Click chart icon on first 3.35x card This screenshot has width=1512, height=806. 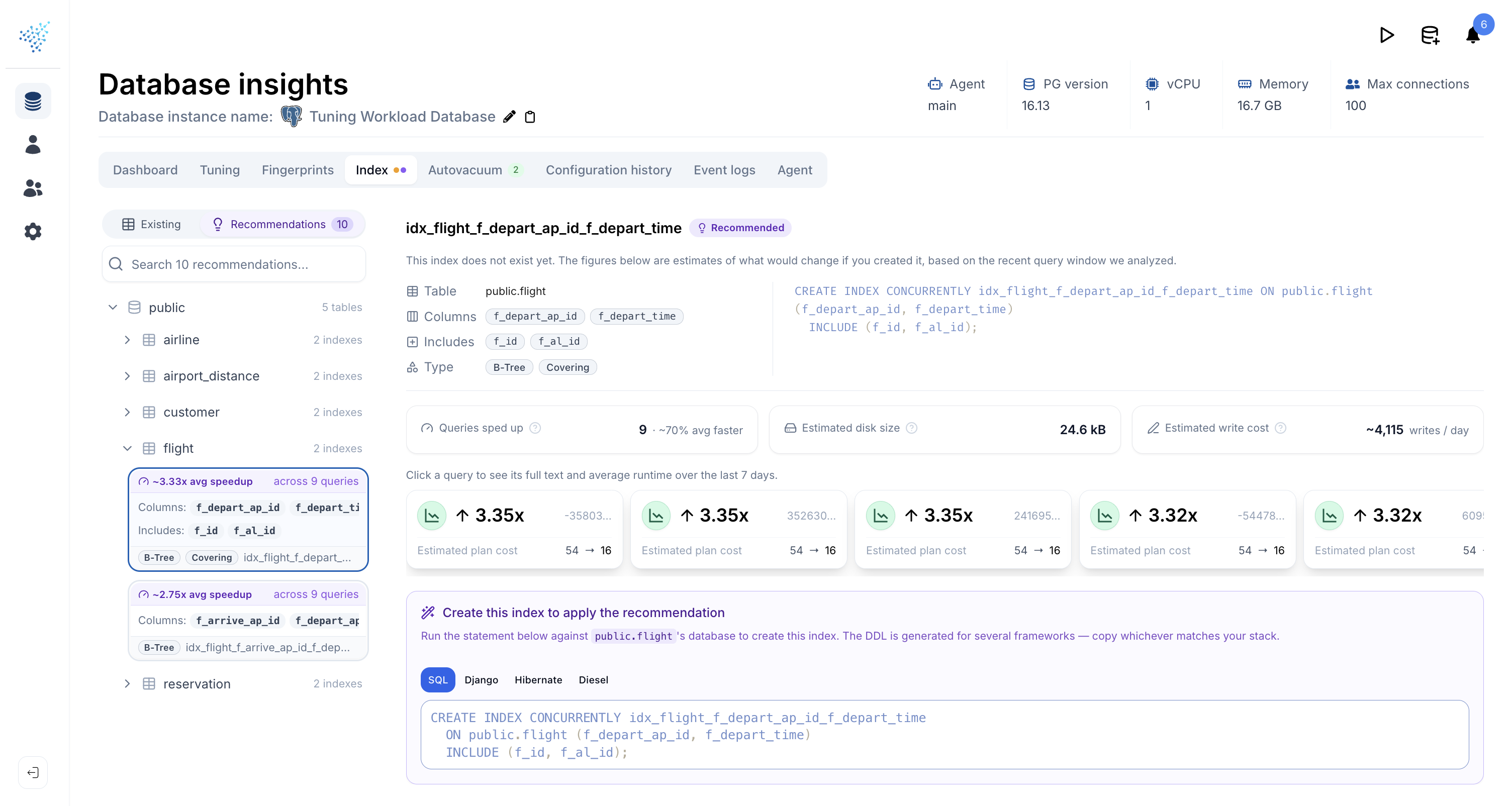(x=432, y=516)
